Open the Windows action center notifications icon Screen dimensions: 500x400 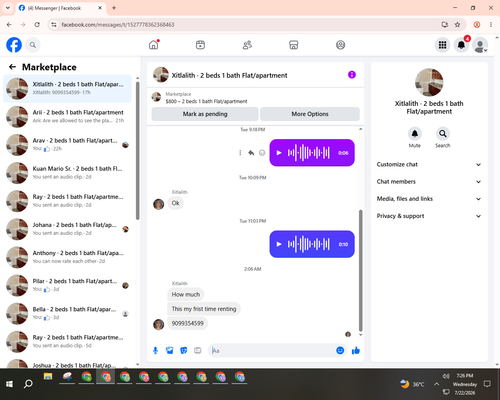487,384
